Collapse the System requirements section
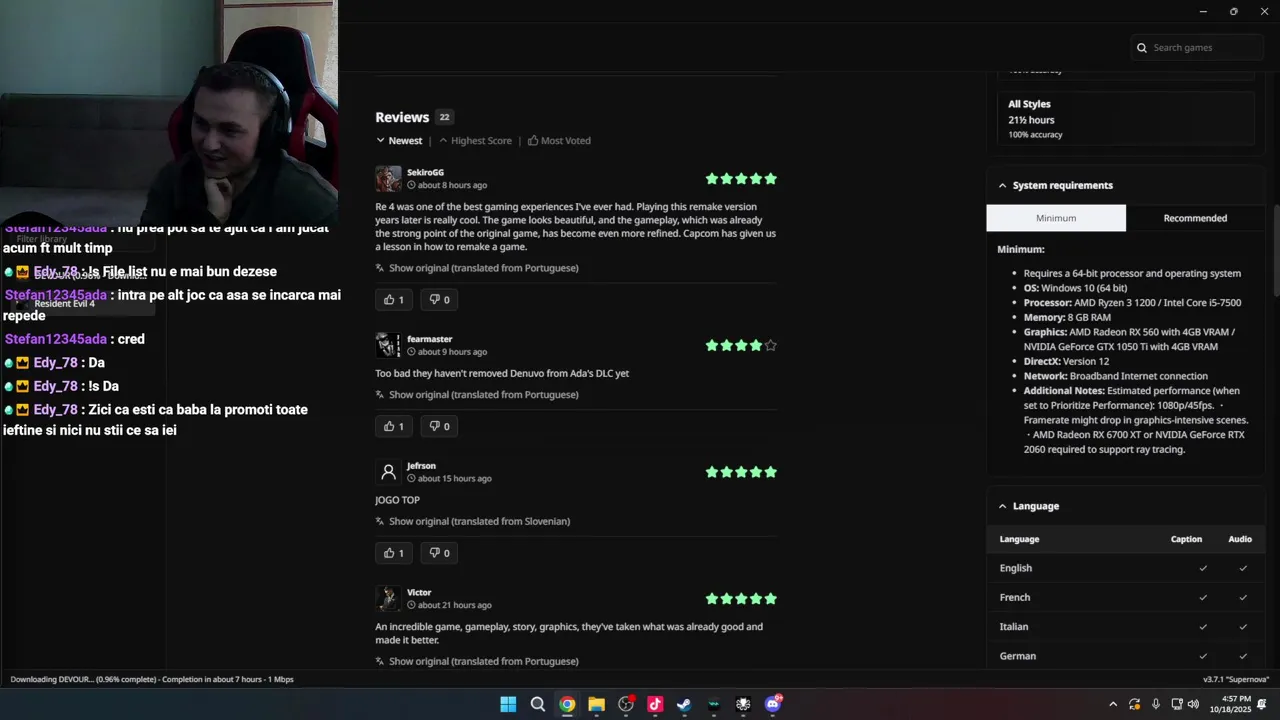 click(1125, 186)
